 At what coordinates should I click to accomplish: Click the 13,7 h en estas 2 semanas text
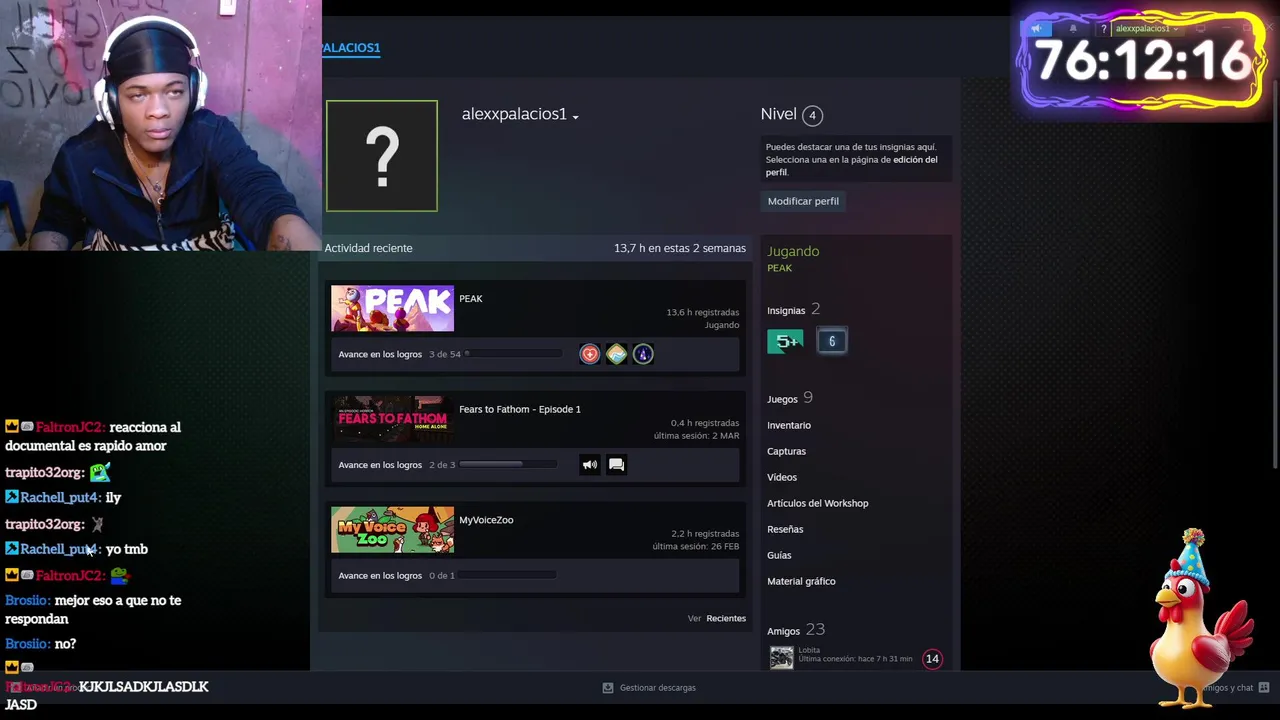680,248
